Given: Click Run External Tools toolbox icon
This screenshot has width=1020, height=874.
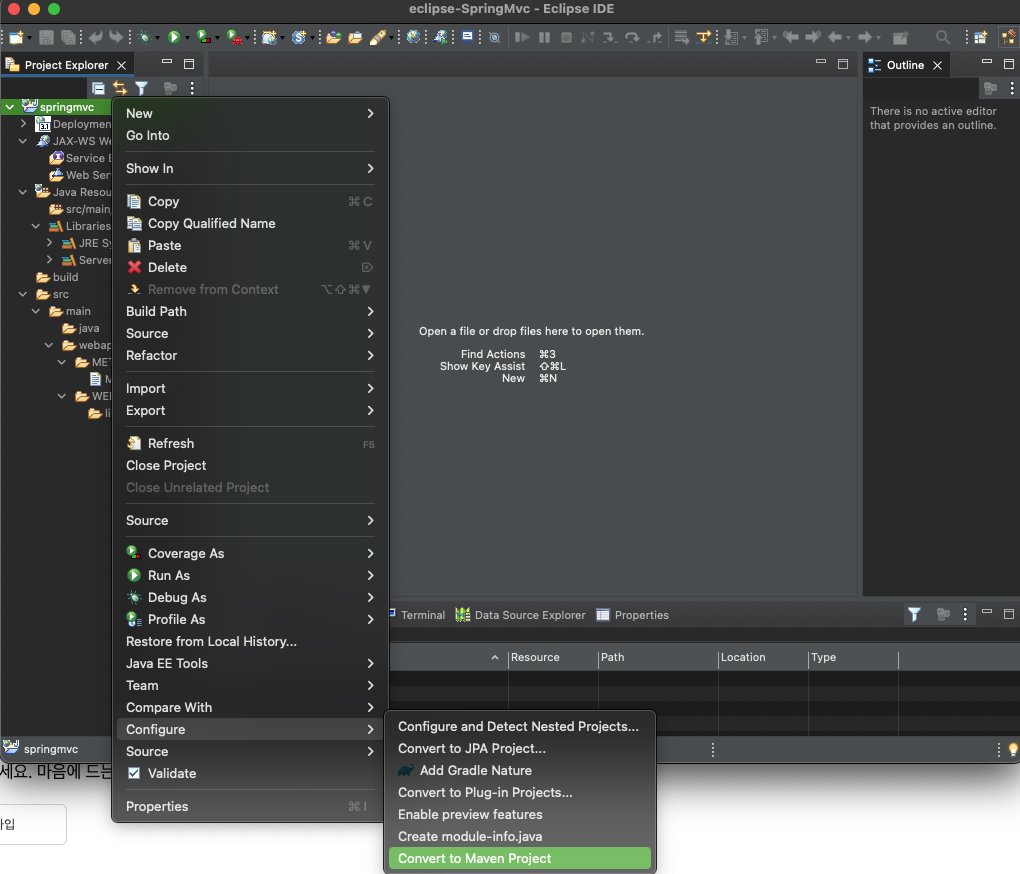Looking at the screenshot, I should [234, 38].
